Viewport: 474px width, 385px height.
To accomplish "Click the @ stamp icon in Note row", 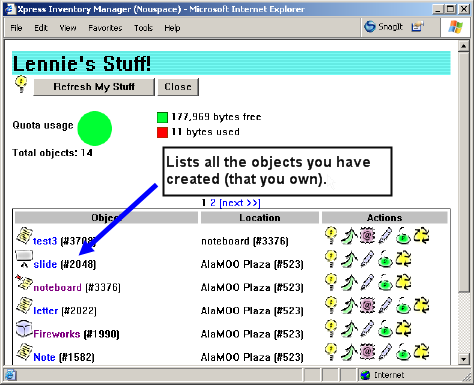I will (x=367, y=352).
